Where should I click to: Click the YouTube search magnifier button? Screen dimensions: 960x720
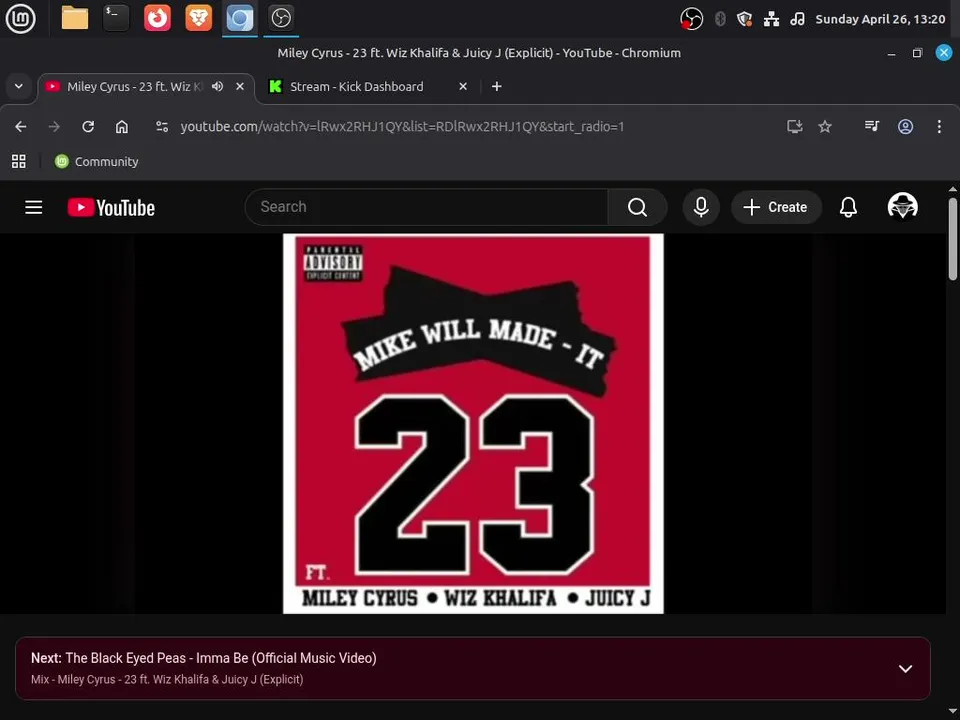point(637,207)
